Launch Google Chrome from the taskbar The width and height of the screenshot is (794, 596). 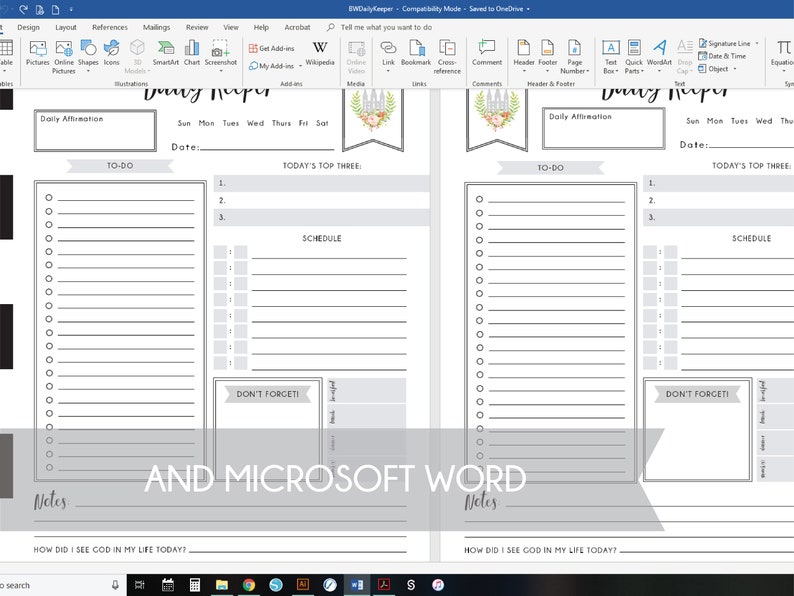(x=249, y=585)
